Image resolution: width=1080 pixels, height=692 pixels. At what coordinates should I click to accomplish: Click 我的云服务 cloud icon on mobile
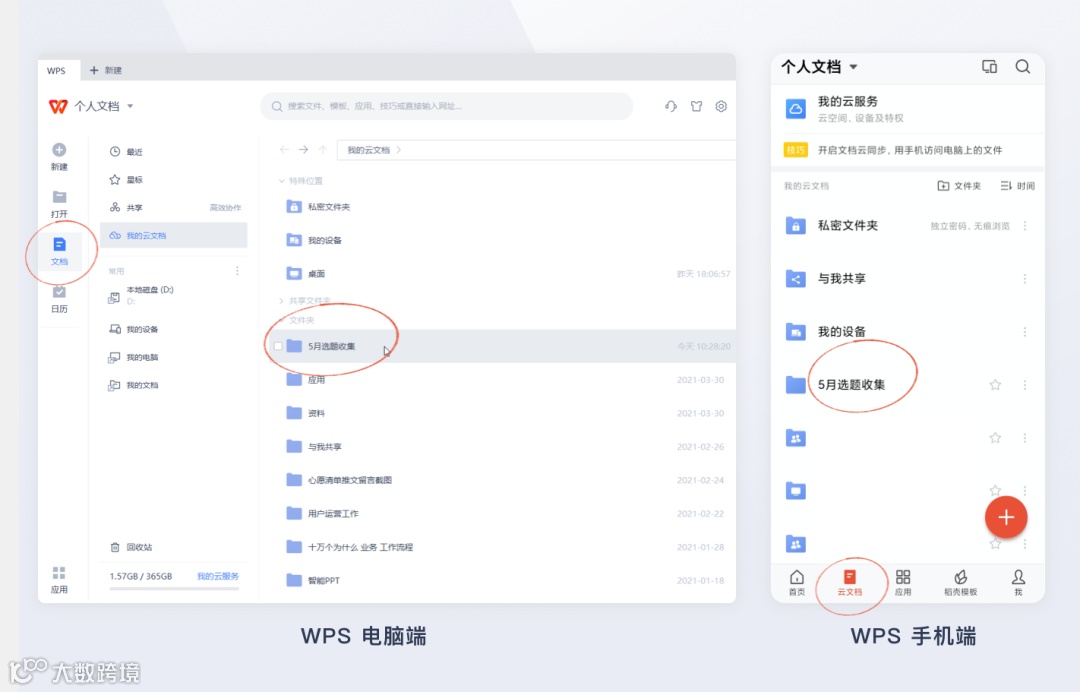pyautogui.click(x=796, y=109)
